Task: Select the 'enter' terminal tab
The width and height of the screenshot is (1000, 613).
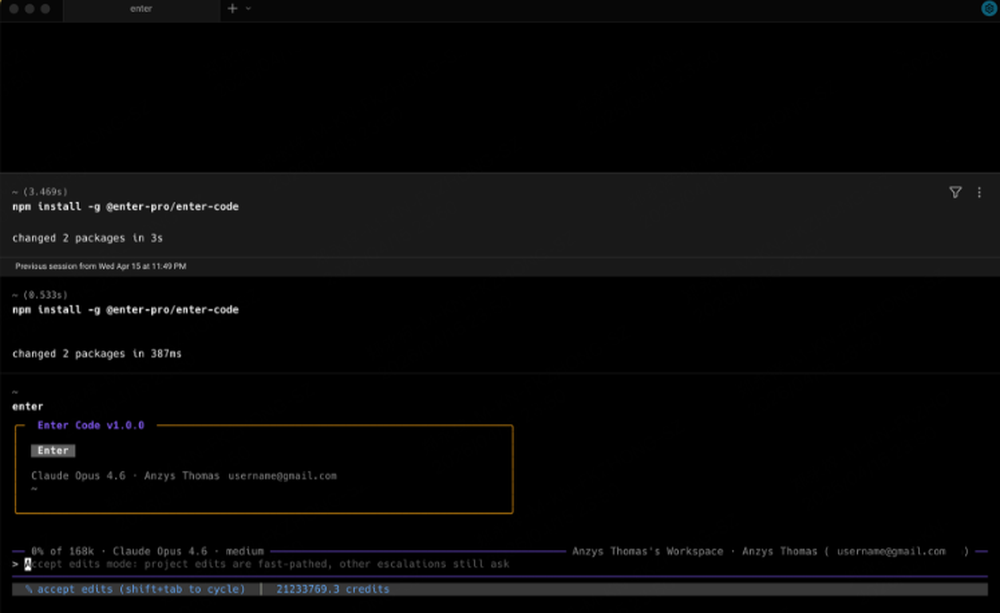Action: click(141, 9)
